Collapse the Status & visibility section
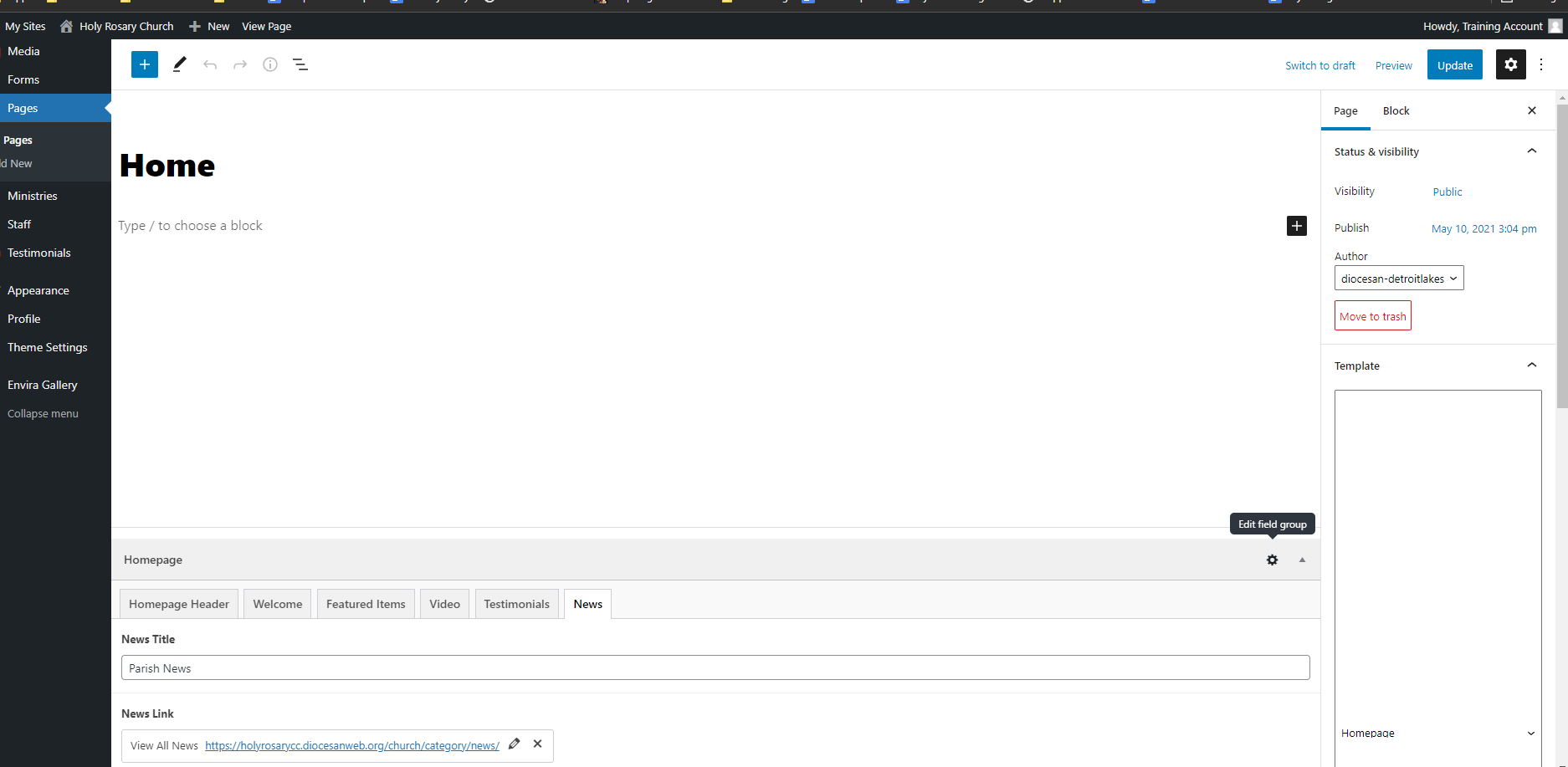This screenshot has height=767, width=1568. pyautogui.click(x=1531, y=151)
